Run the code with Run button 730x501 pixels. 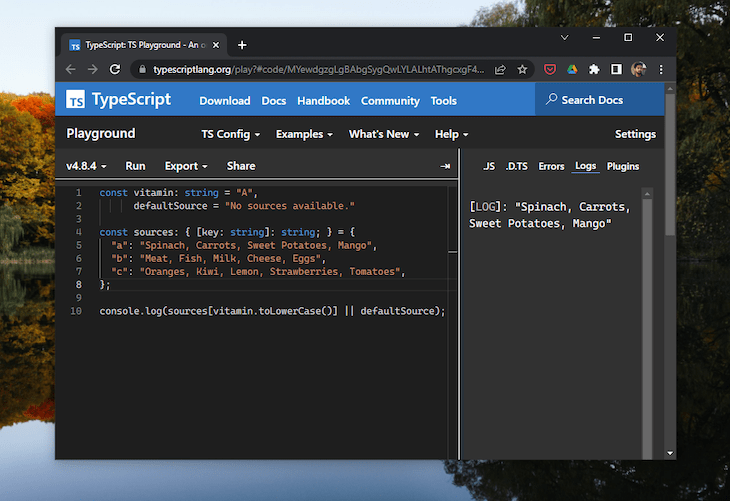[135, 166]
